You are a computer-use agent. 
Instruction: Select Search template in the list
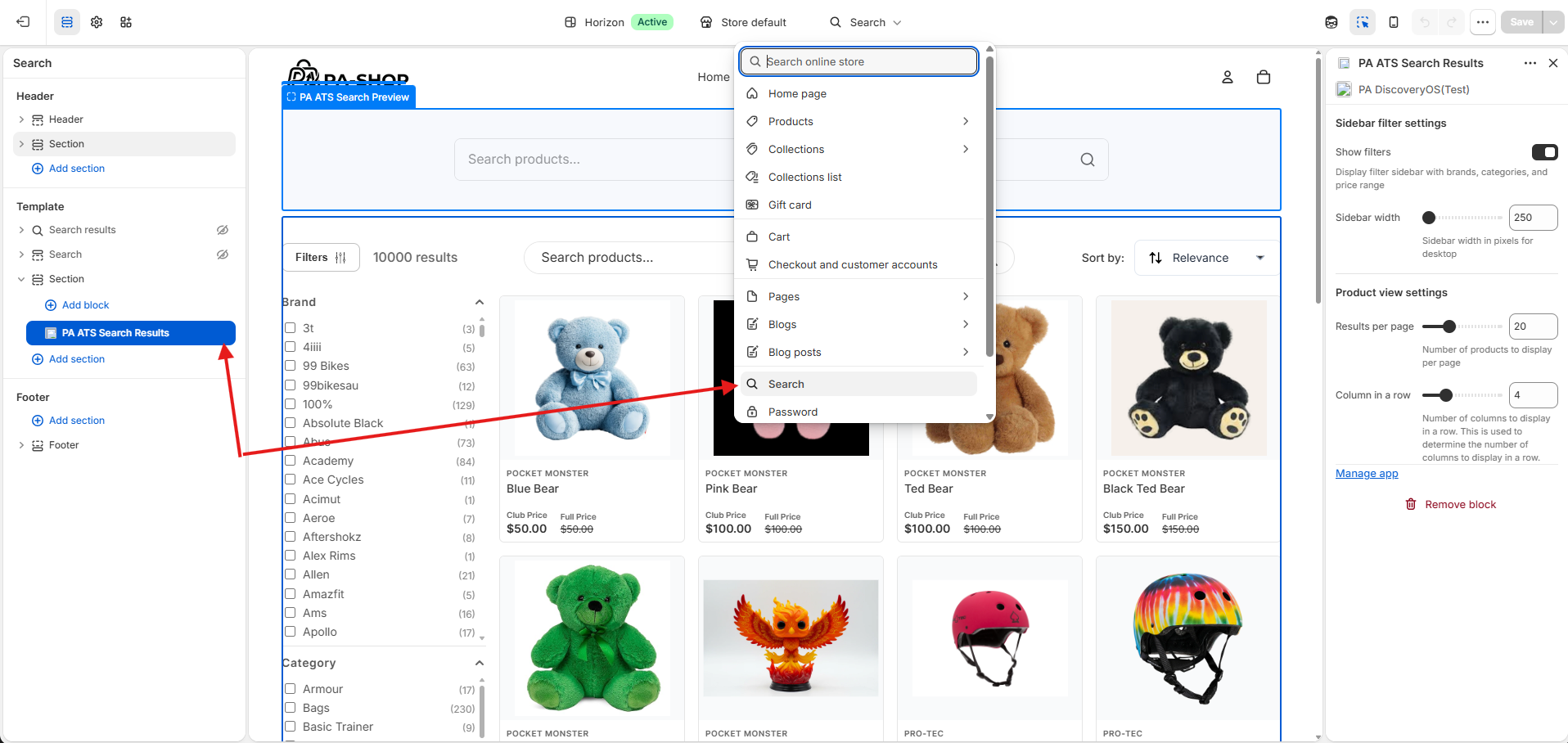pyautogui.click(x=858, y=384)
